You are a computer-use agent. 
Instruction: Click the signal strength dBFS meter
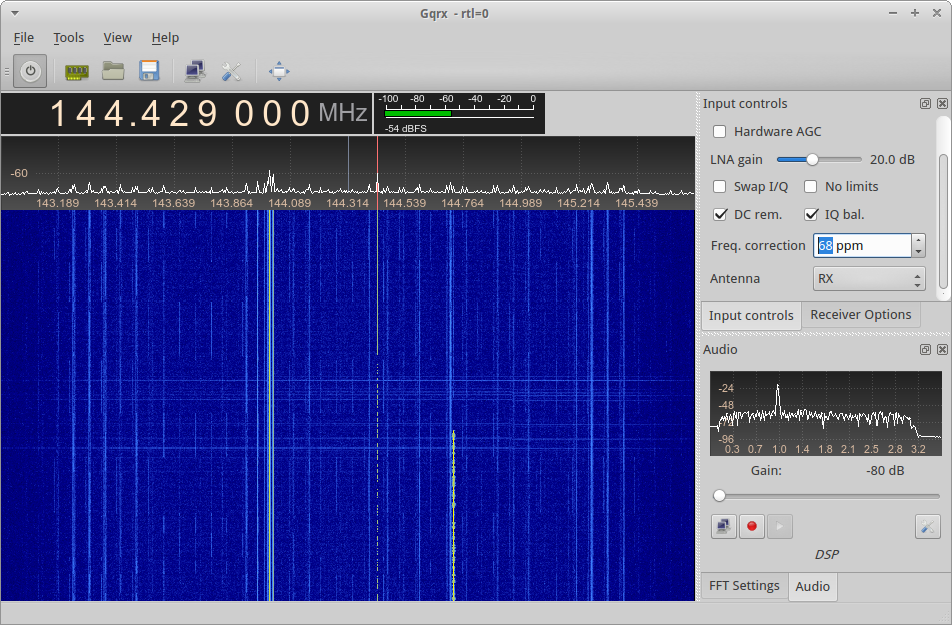coord(459,113)
